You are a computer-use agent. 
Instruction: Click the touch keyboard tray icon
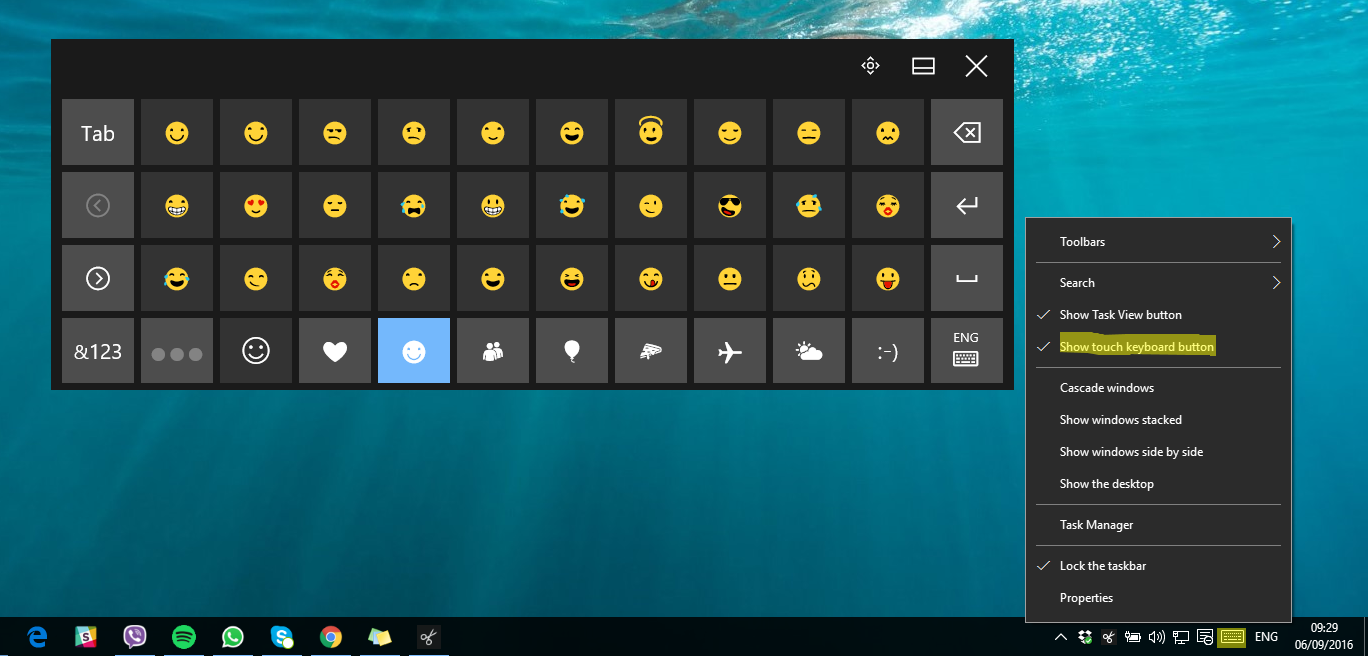[1231, 637]
